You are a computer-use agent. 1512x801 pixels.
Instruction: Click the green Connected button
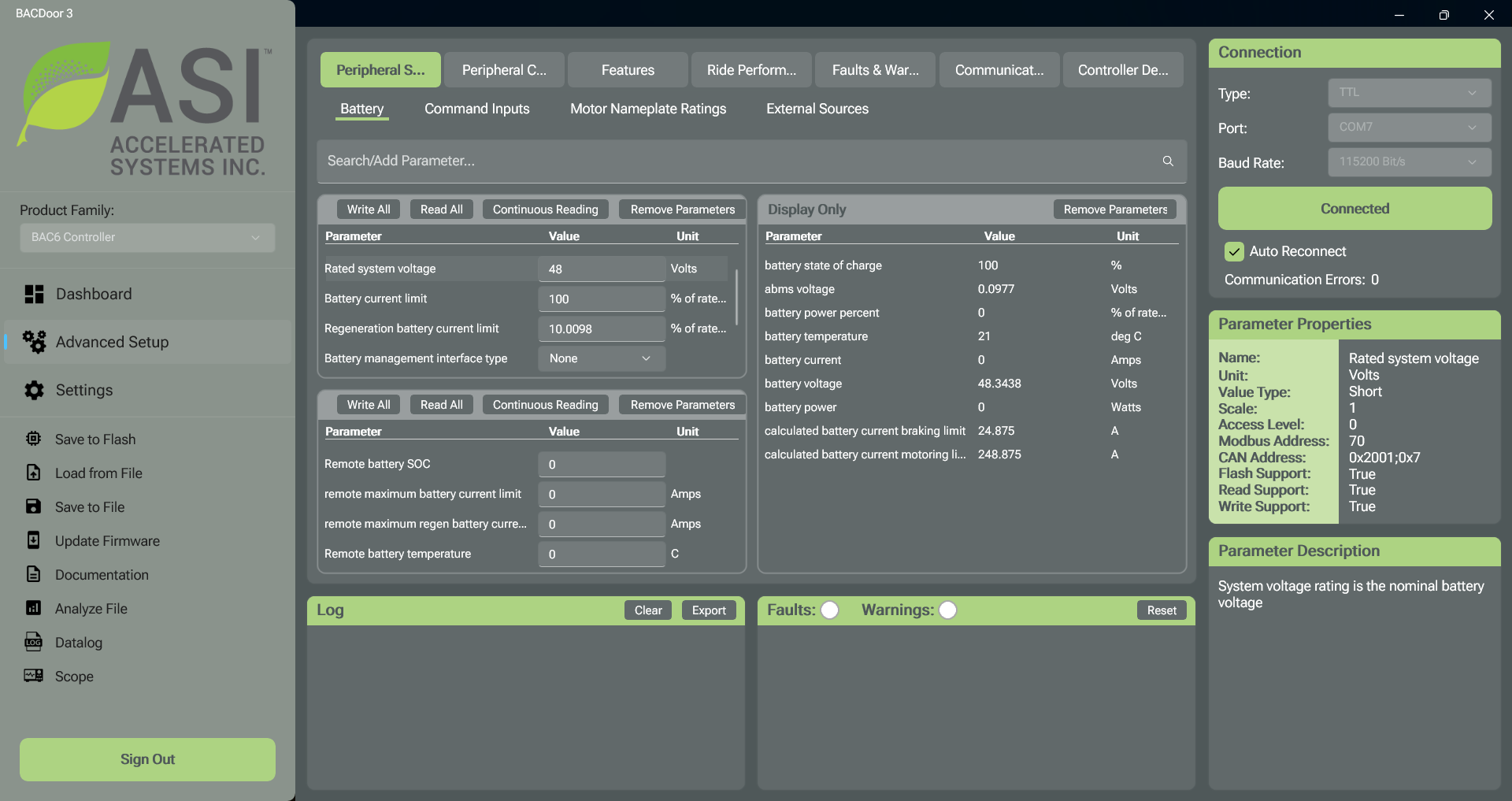(1354, 209)
